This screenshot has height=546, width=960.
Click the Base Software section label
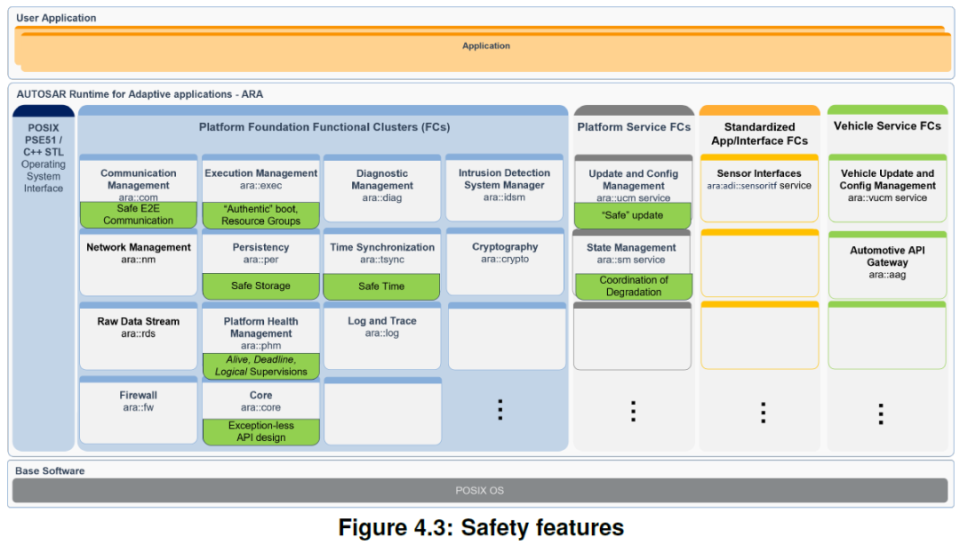[50, 471]
